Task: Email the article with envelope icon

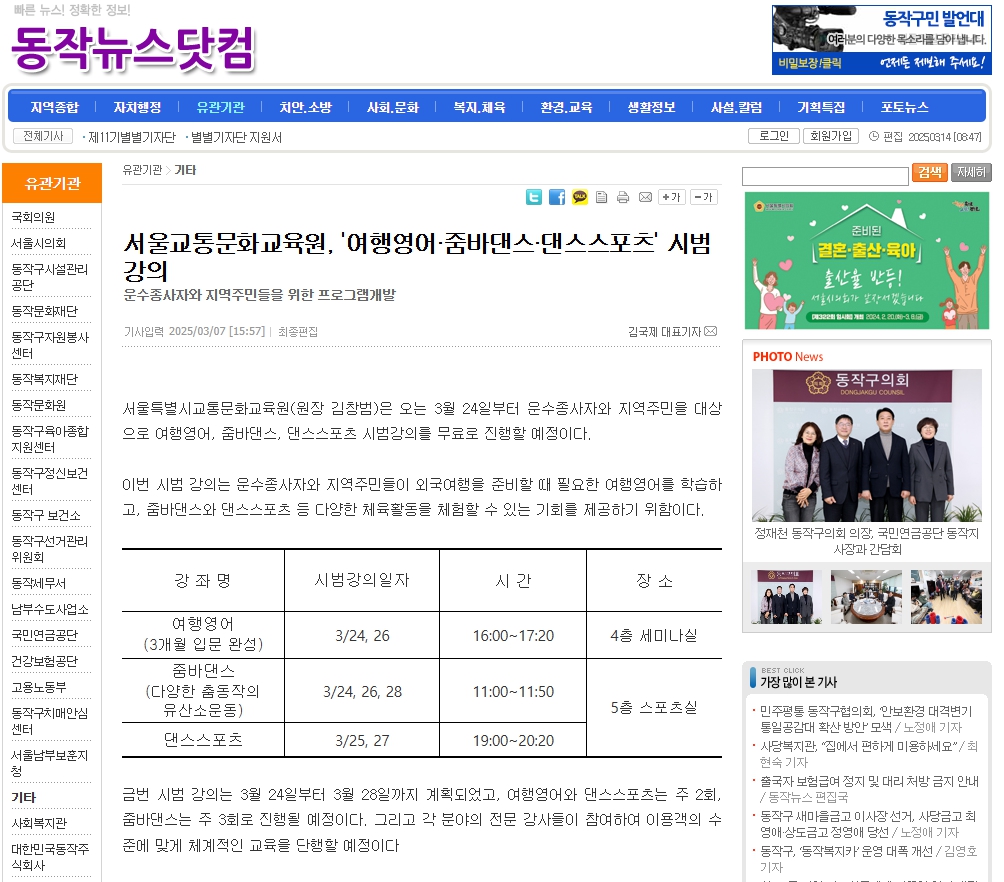Action: point(645,197)
